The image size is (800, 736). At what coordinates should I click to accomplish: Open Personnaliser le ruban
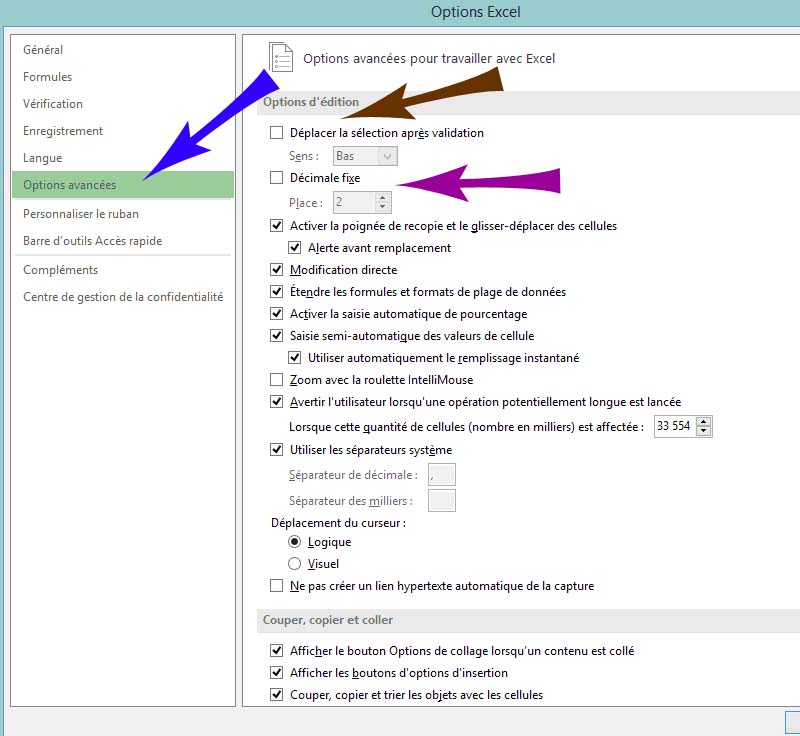(x=81, y=214)
